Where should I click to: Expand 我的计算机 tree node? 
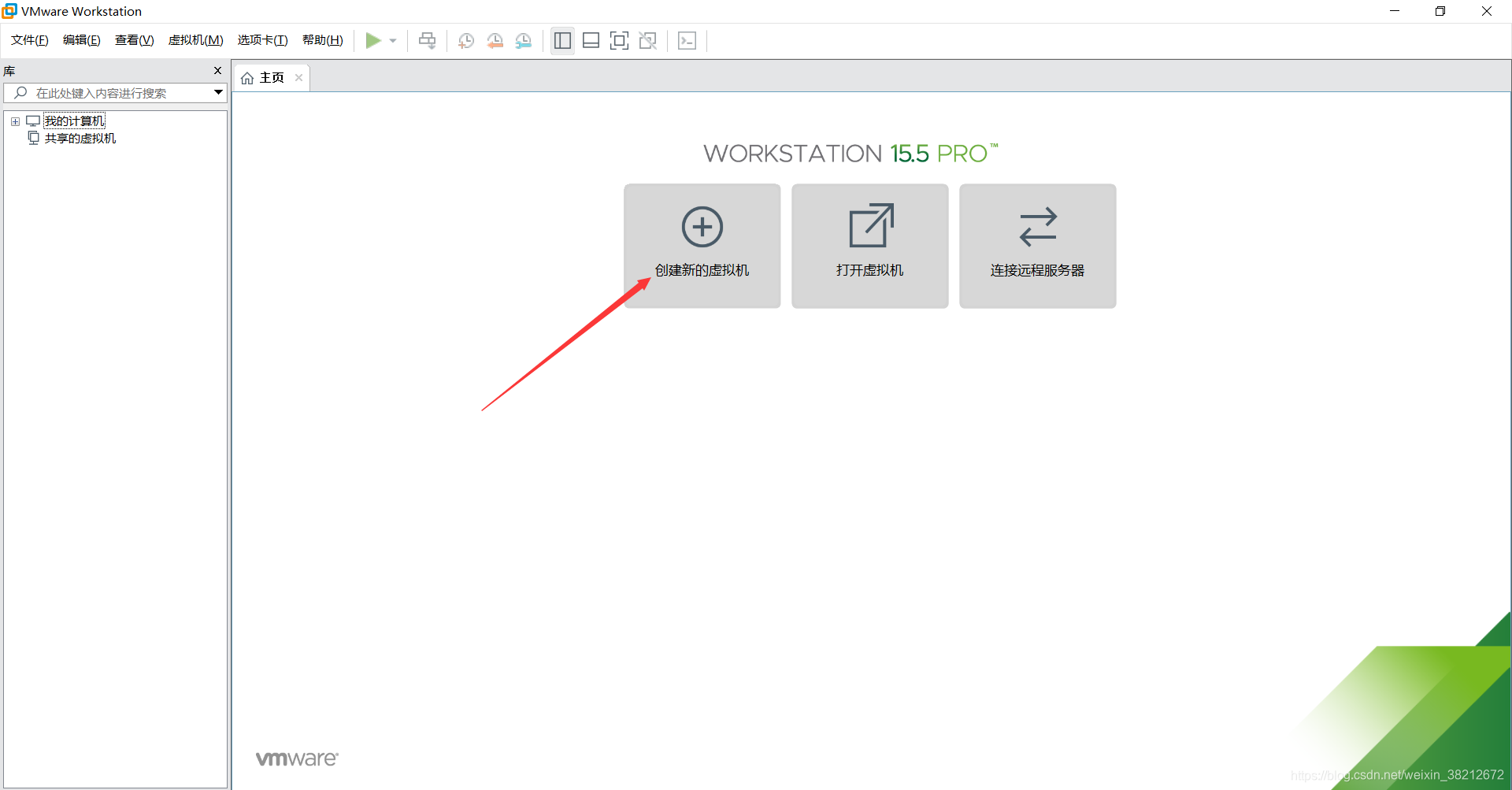pyautogui.click(x=15, y=121)
